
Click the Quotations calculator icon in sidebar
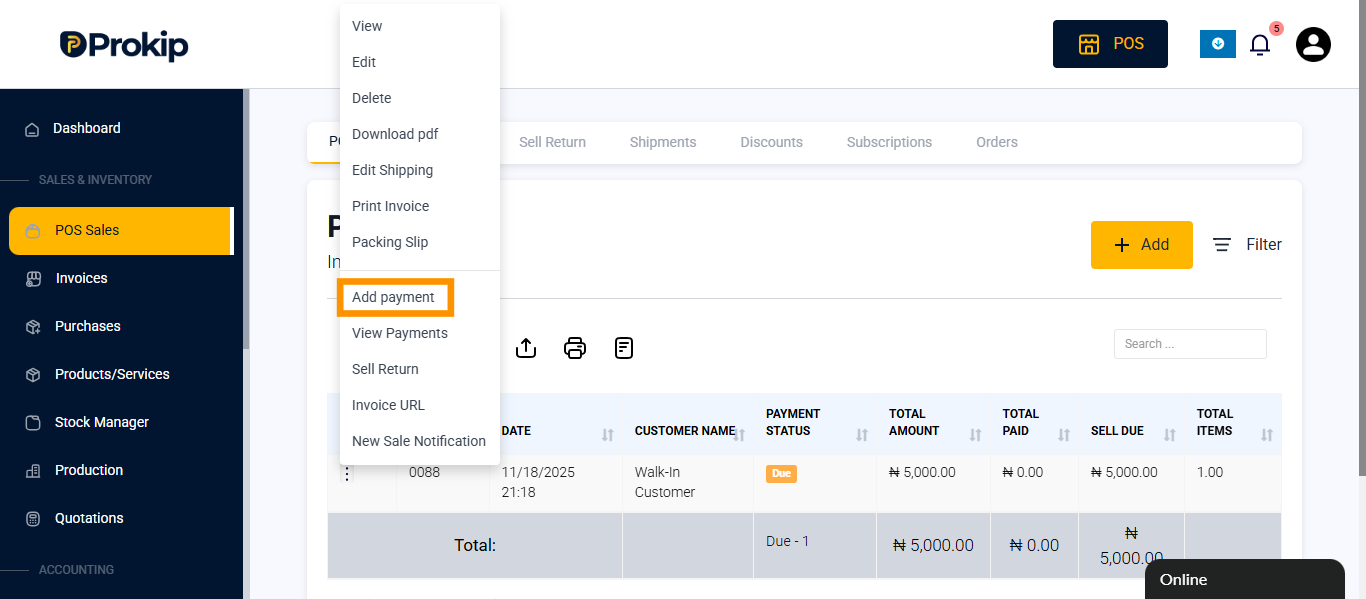click(33, 518)
